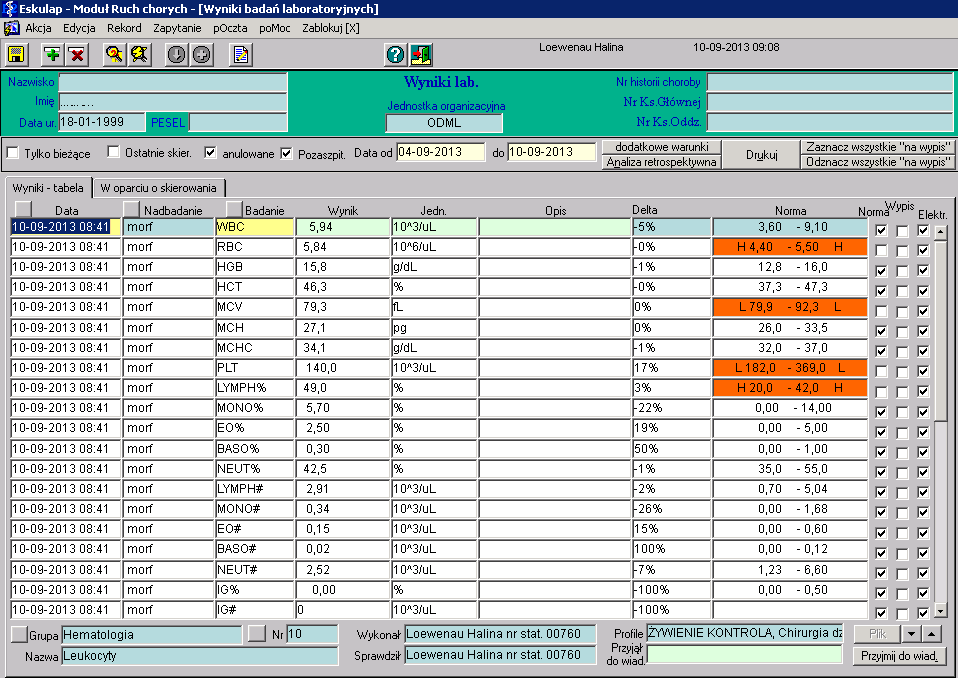958x678 pixels.
Task: Click the Data od date field
Action: click(x=441, y=152)
